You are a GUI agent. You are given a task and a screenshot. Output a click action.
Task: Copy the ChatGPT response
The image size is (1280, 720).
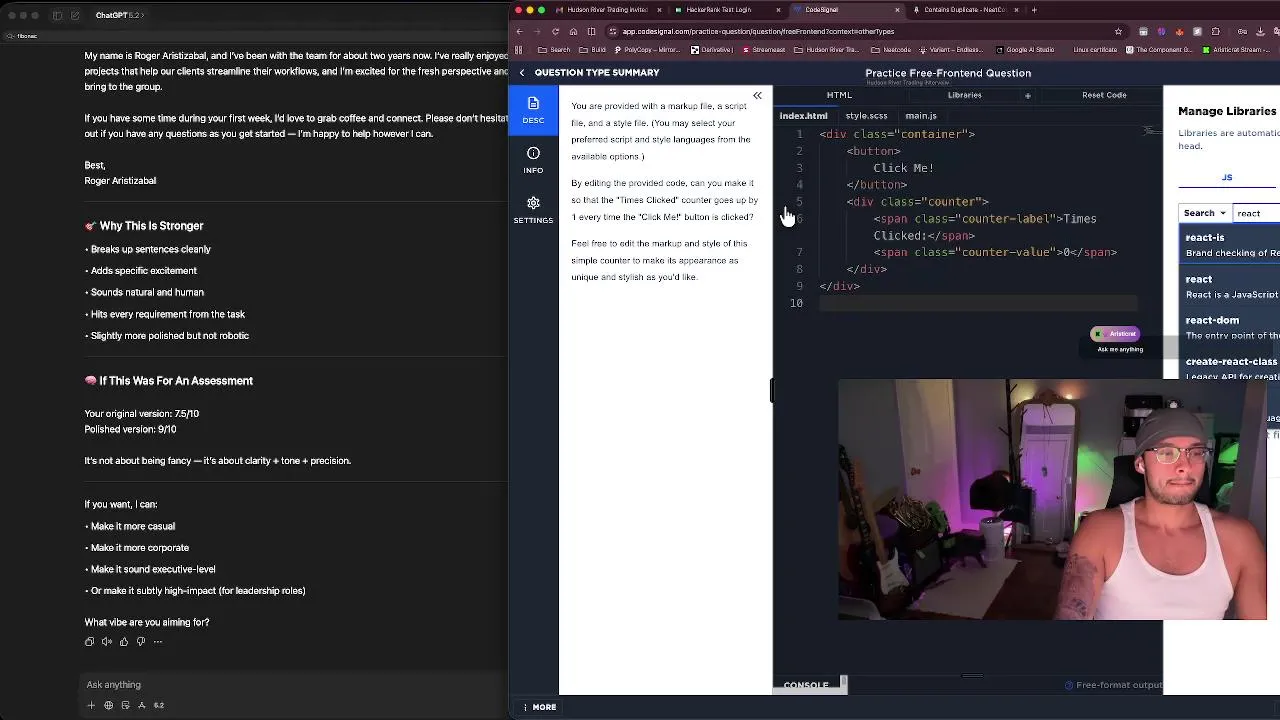[90, 642]
